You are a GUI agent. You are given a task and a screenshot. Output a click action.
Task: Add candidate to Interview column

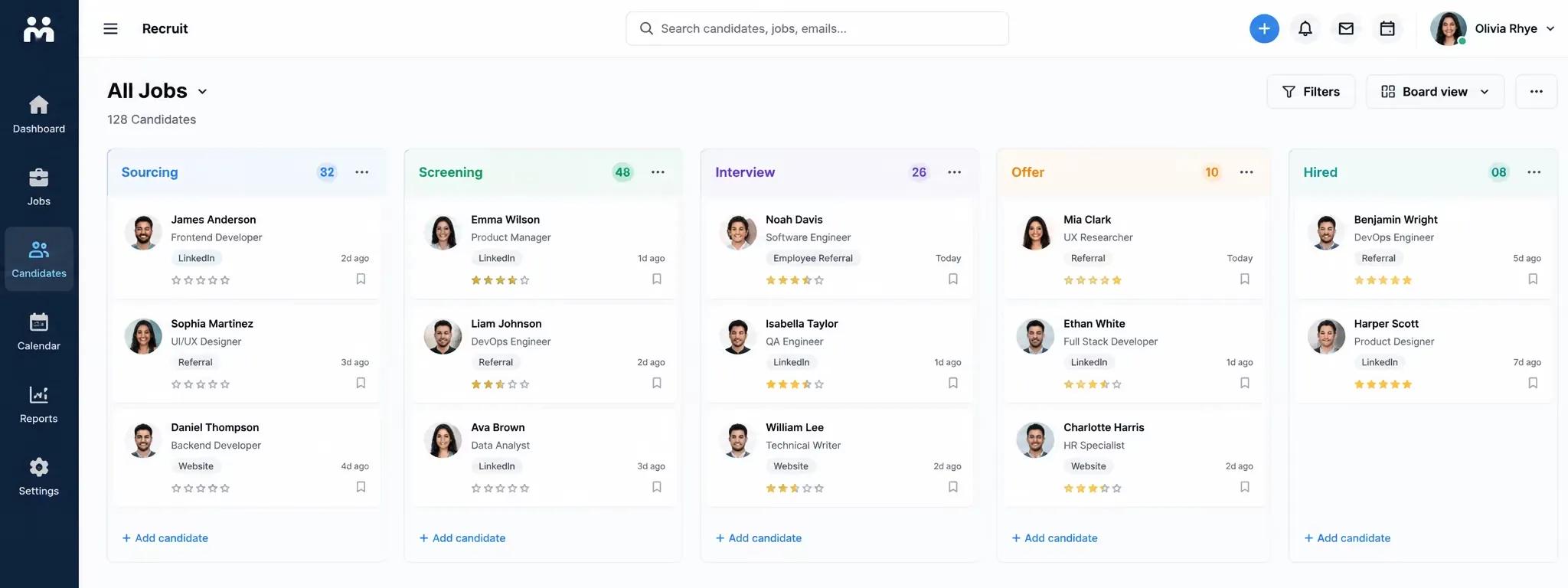click(759, 538)
